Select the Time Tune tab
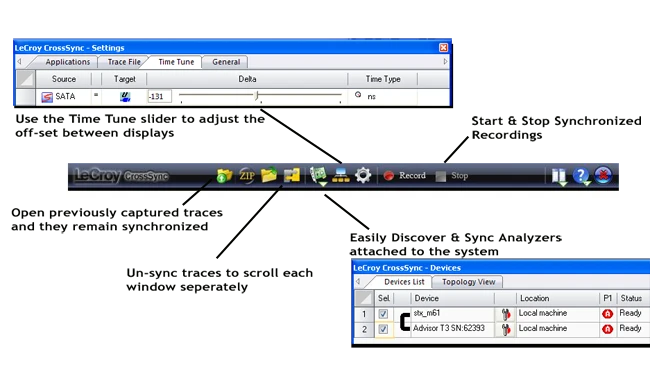The height and width of the screenshot is (367, 650). click(x=176, y=62)
